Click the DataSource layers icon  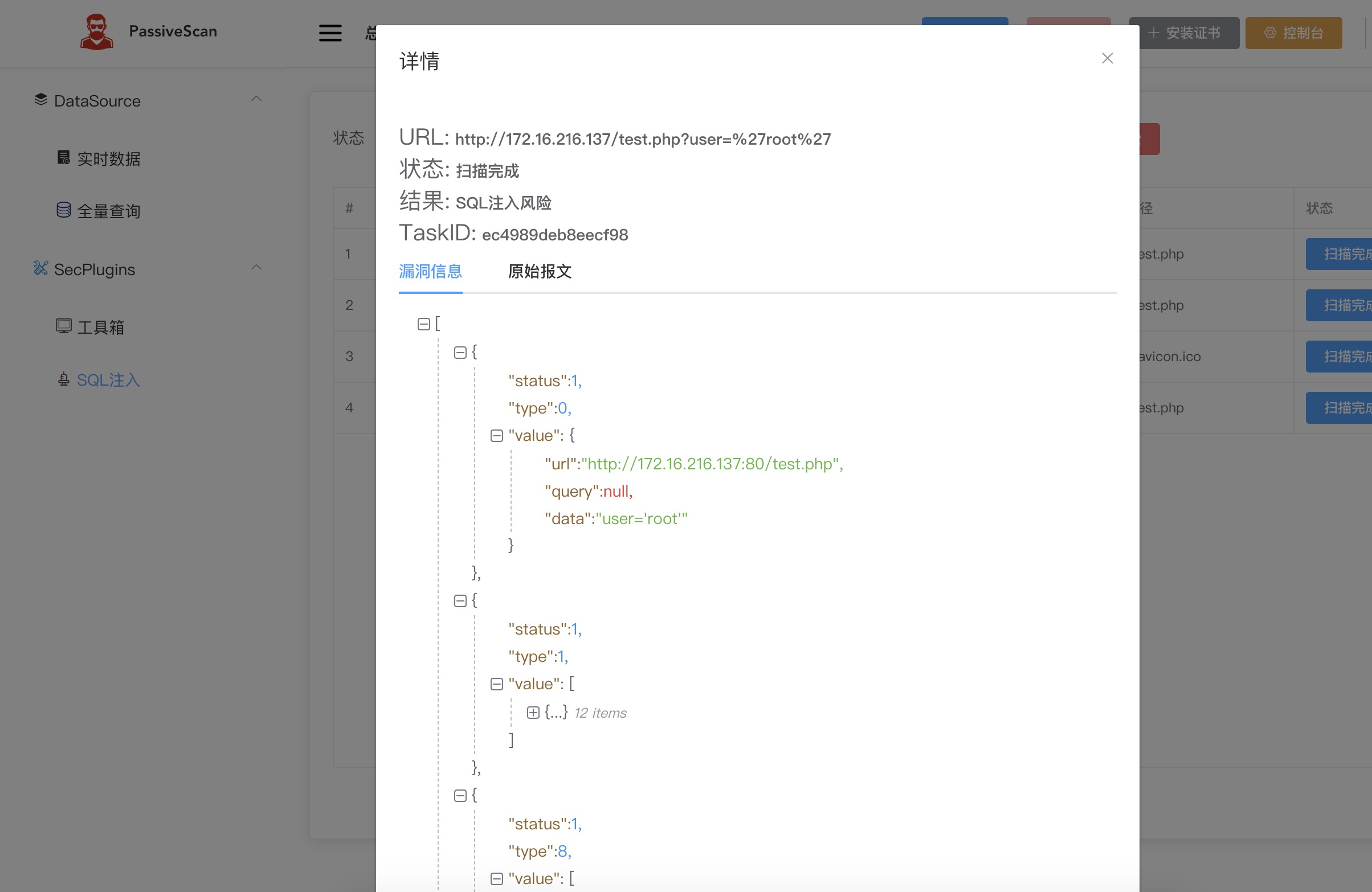click(x=41, y=100)
